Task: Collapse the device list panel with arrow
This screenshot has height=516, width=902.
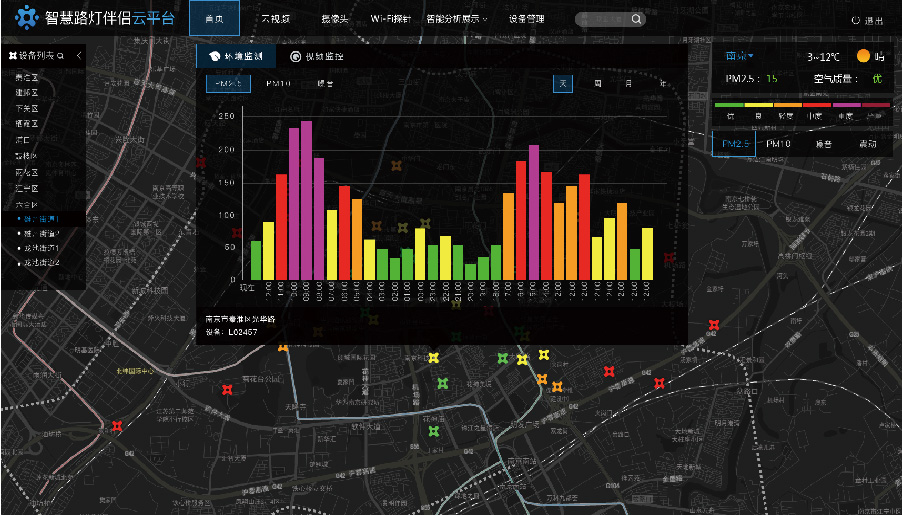Action: coord(79,56)
